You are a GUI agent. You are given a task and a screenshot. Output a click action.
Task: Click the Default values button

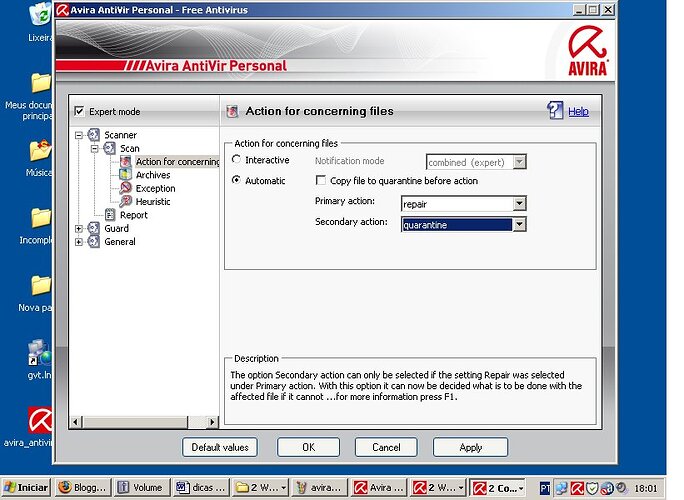[220, 447]
